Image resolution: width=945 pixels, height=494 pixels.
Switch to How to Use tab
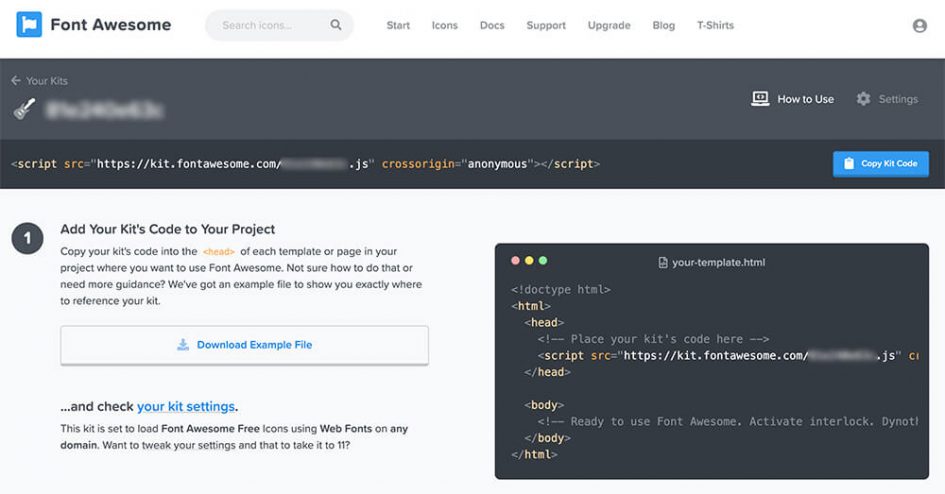[x=793, y=99]
